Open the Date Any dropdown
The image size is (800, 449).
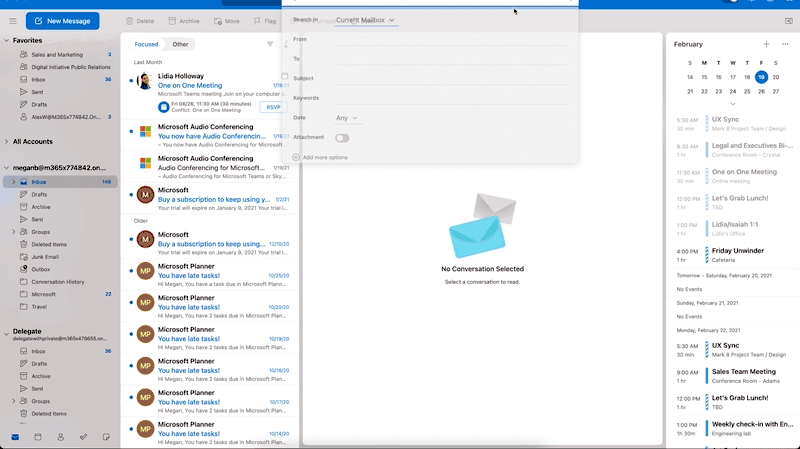point(346,118)
